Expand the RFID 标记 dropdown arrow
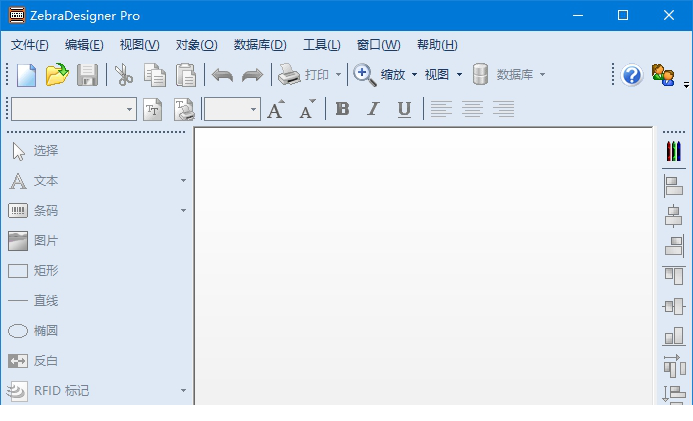This screenshot has height=421, width=693. coord(183,391)
